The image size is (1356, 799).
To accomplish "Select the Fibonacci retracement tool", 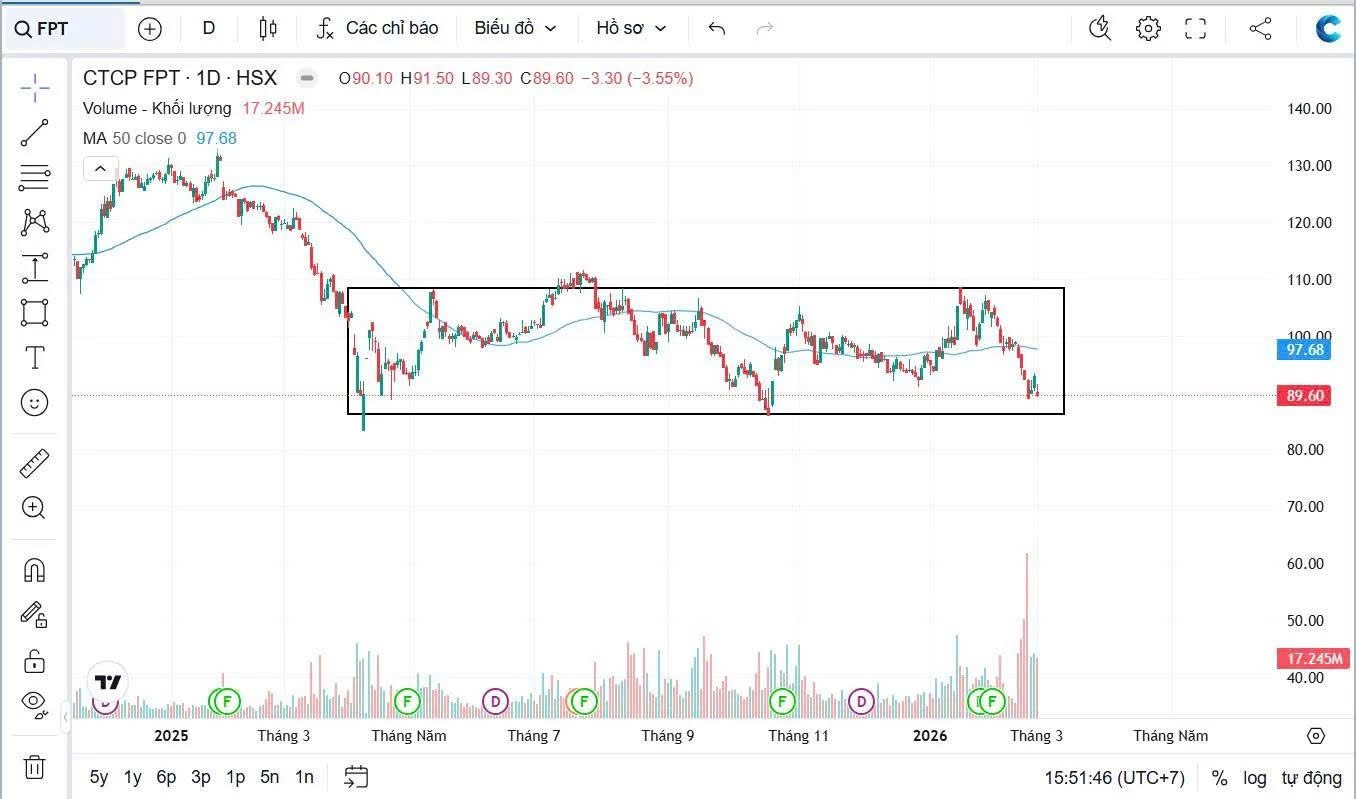I will [34, 178].
